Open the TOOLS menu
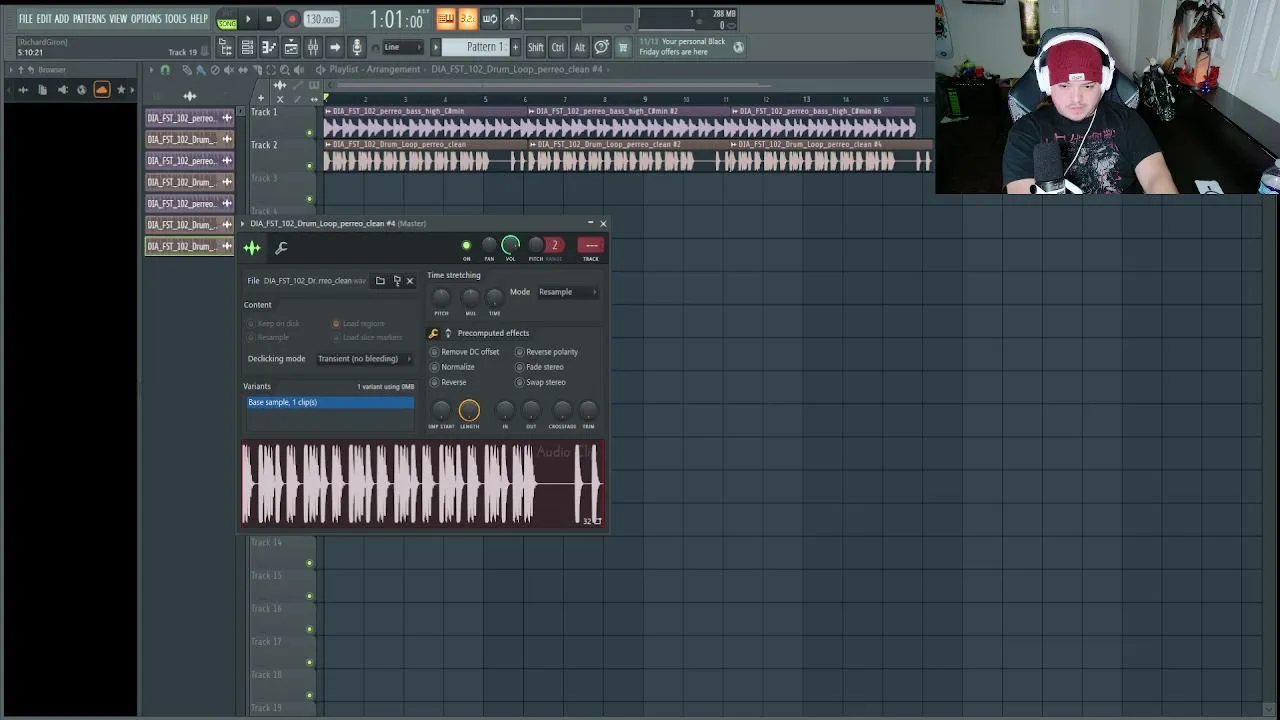The image size is (1280, 720). tap(175, 19)
